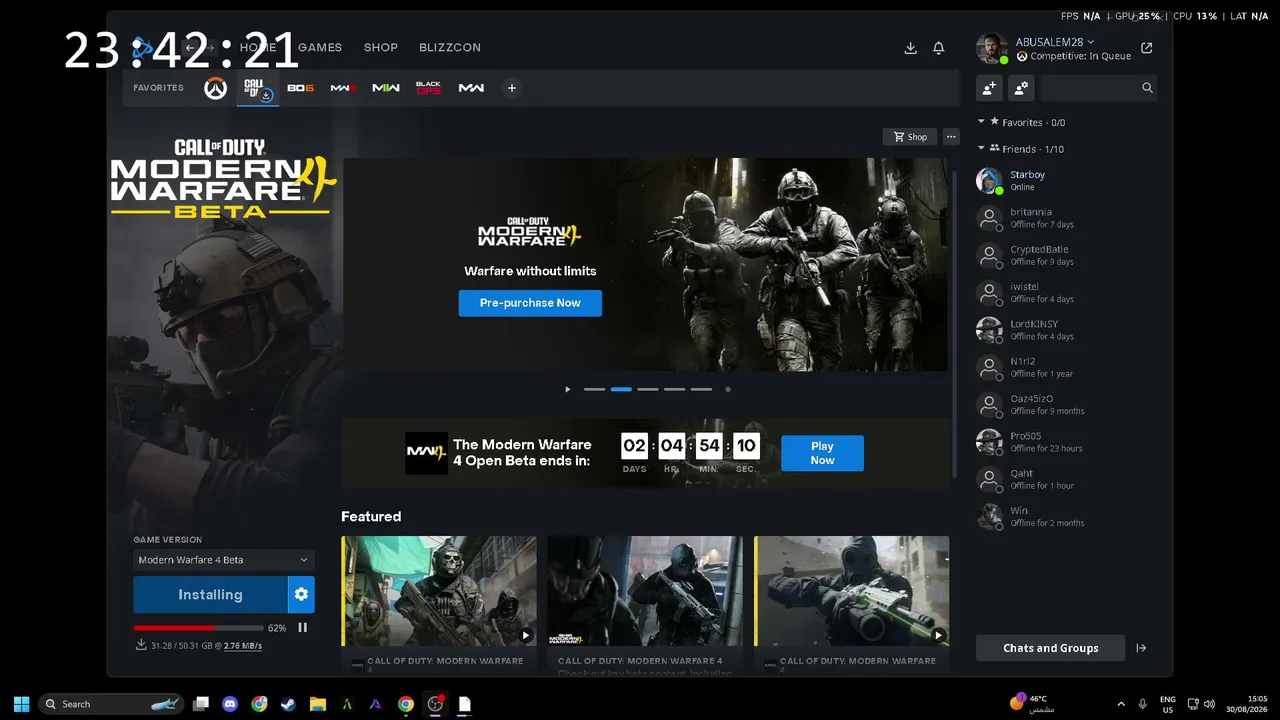Pop out the social panel window

tap(1146, 48)
